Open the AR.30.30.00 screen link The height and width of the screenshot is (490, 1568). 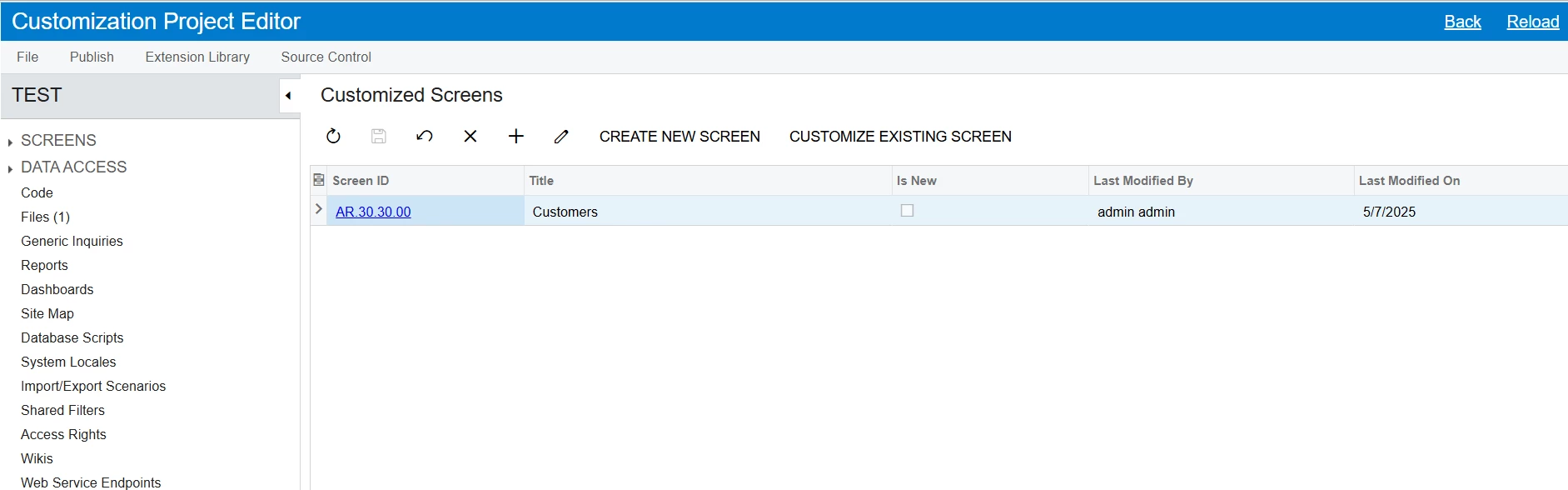point(373,212)
